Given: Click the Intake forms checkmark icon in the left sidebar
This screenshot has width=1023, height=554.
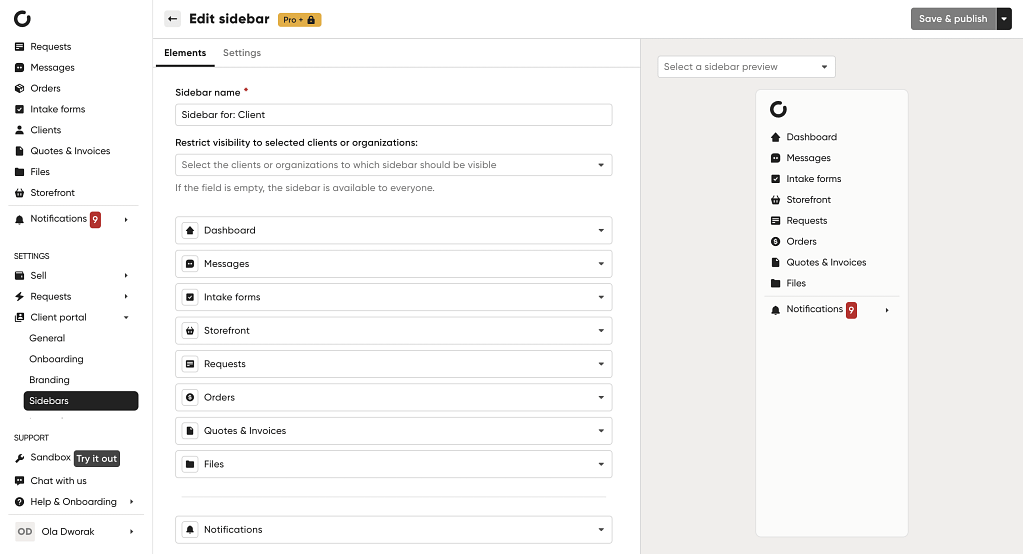Looking at the screenshot, I should pyautogui.click(x=20, y=110).
